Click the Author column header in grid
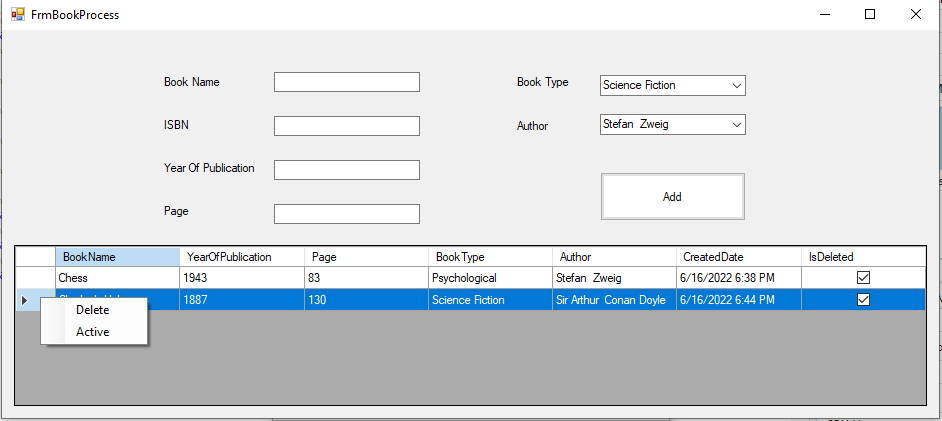This screenshot has width=942, height=421. pos(614,257)
